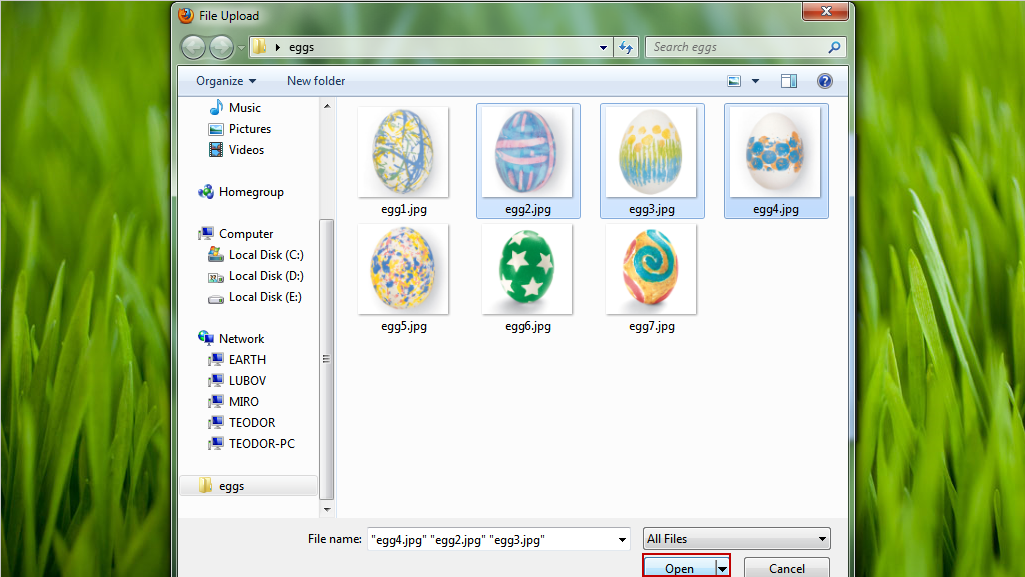Screen dimensions: 1025x577
Task: Click the egg5.jpg file name label
Action: pyautogui.click(x=404, y=326)
